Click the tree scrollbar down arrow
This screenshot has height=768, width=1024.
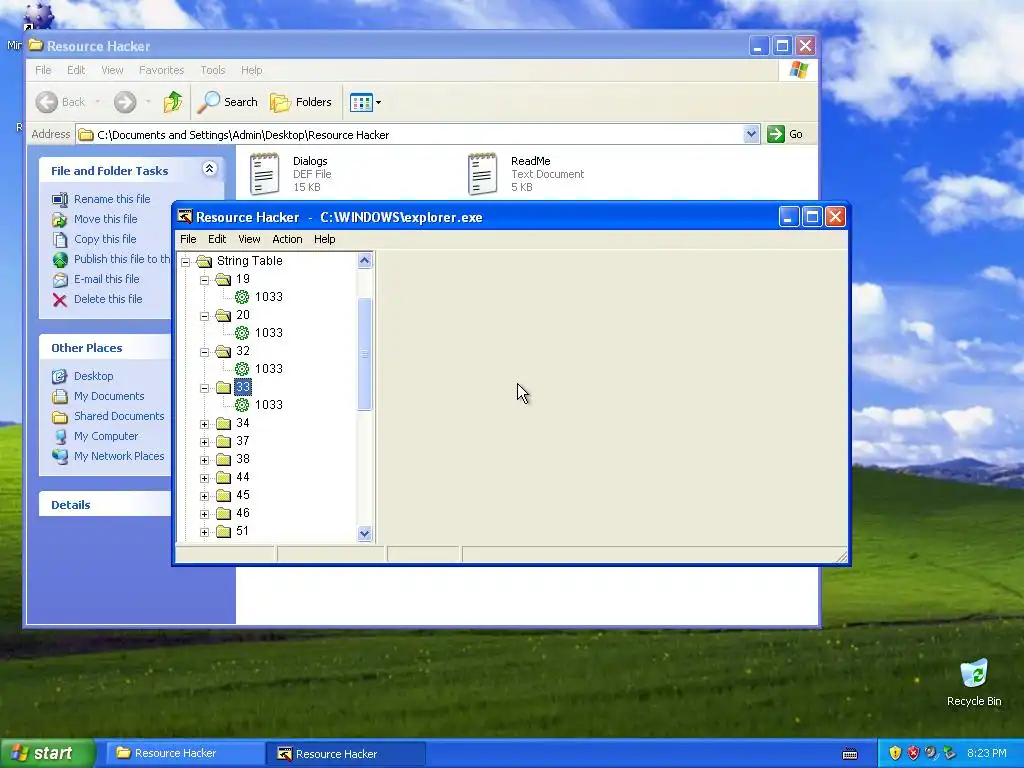[364, 534]
